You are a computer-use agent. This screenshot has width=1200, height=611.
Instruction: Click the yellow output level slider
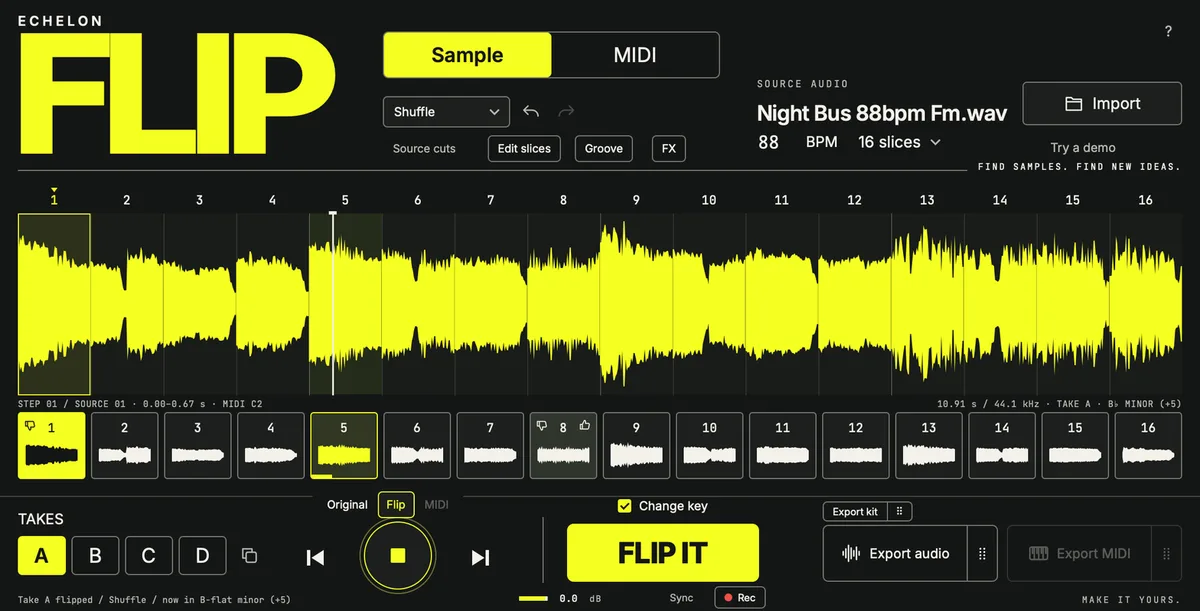click(x=534, y=598)
